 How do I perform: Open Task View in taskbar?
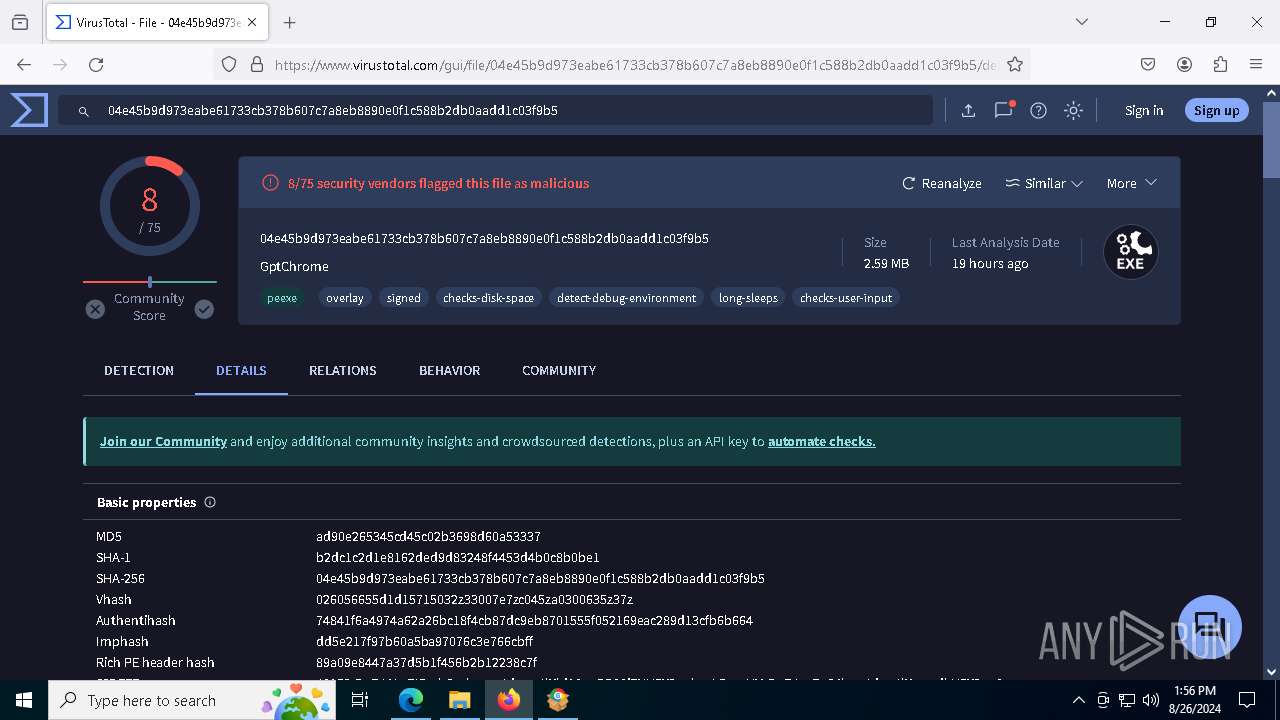tap(360, 700)
